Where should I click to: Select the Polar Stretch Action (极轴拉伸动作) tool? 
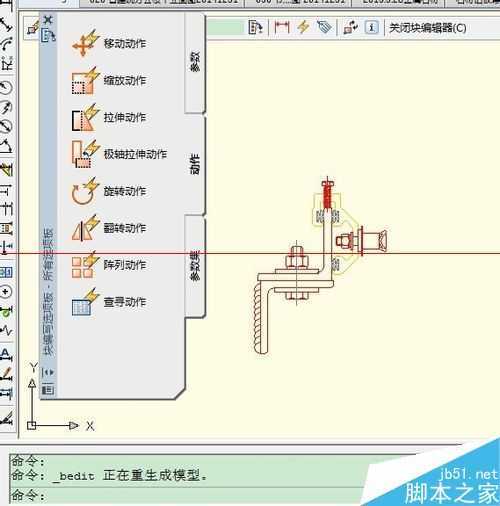pos(119,154)
